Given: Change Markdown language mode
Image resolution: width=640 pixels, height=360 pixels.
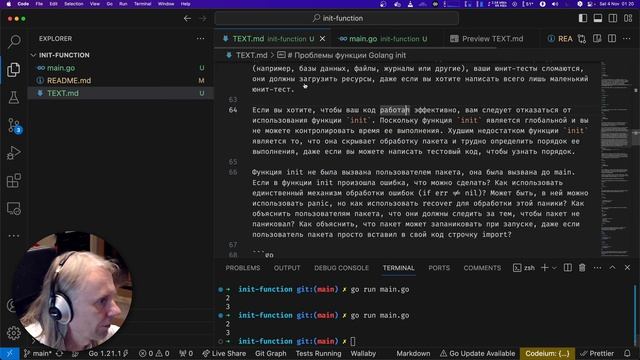Looking at the screenshot, I should point(413,353).
